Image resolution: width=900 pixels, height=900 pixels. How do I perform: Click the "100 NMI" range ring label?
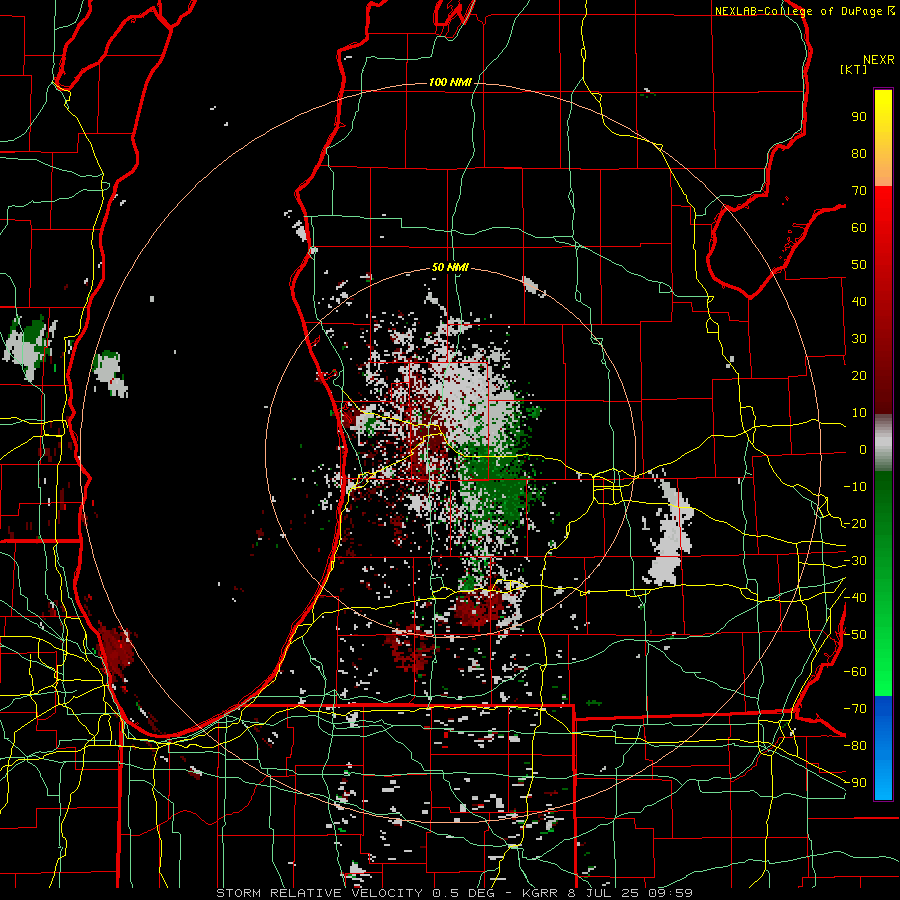[450, 82]
